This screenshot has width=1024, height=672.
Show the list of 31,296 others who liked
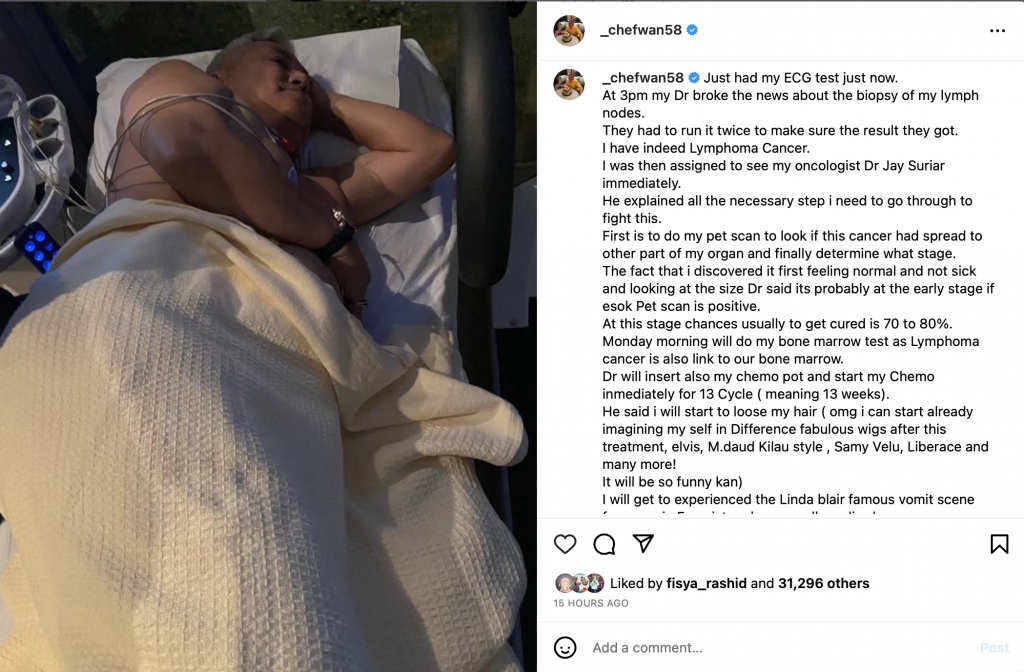click(824, 583)
